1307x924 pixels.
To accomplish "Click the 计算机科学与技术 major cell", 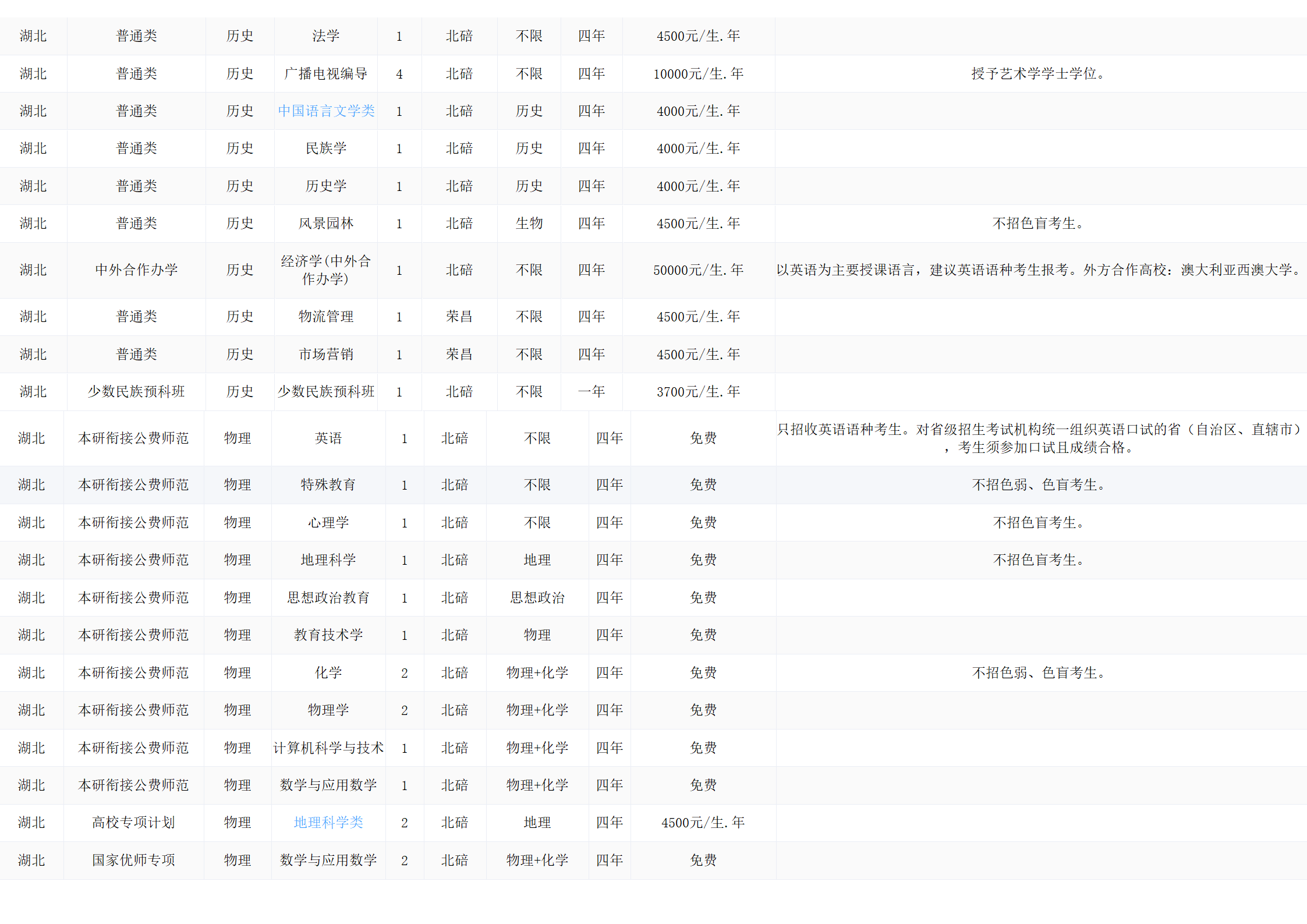I will (328, 748).
